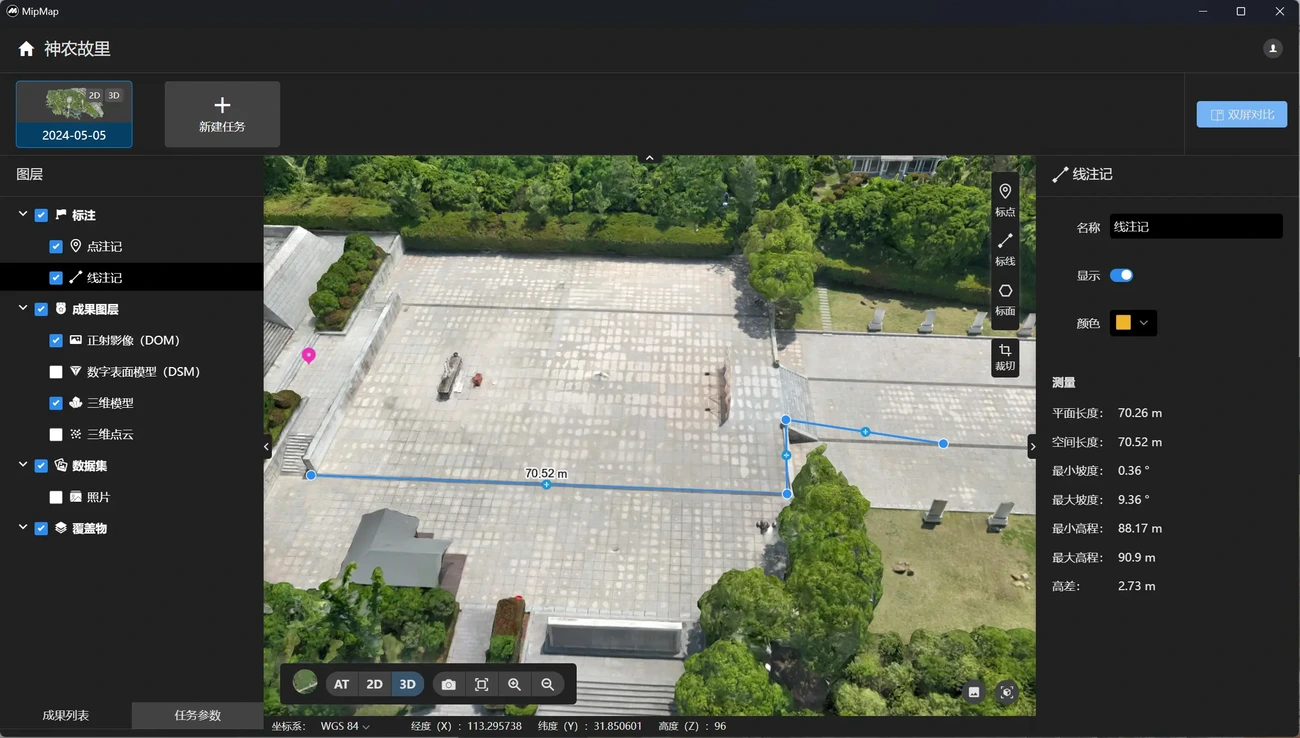The image size is (1300, 738).
Task: Open the yellow 颜色 color swatch picker
Action: [1133, 323]
